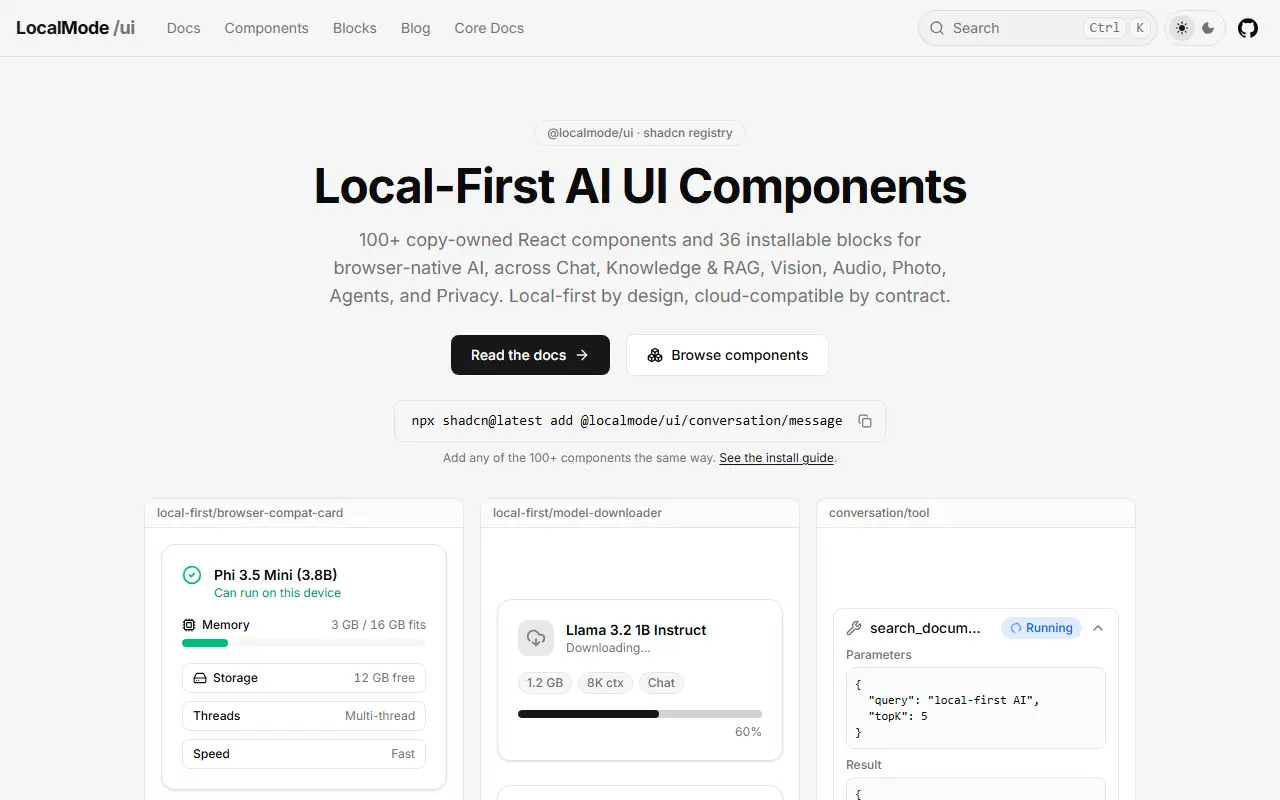
Task: Click the green check icon beside Phi 3.5 Mini
Action: [192, 575]
